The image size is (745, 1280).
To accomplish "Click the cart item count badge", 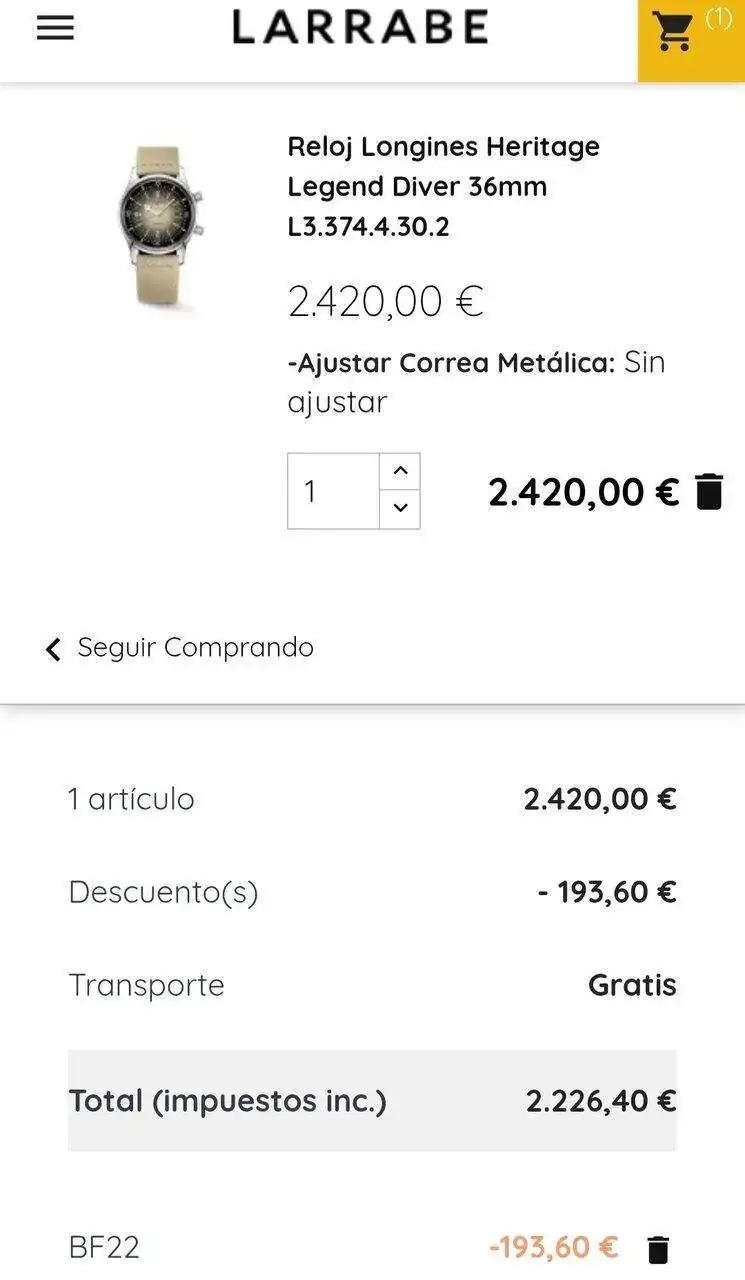I will (718, 18).
